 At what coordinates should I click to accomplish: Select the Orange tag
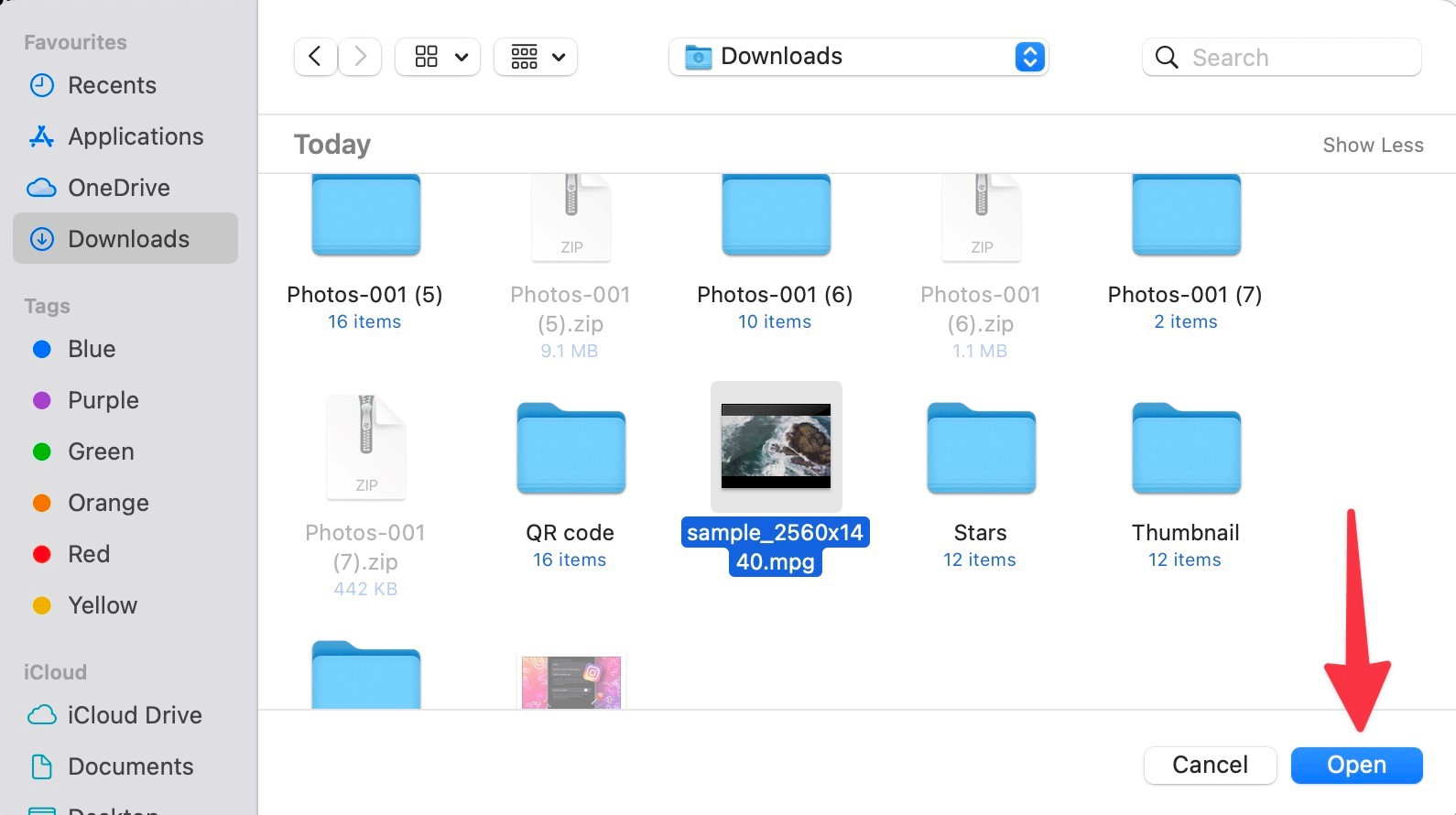(x=125, y=503)
